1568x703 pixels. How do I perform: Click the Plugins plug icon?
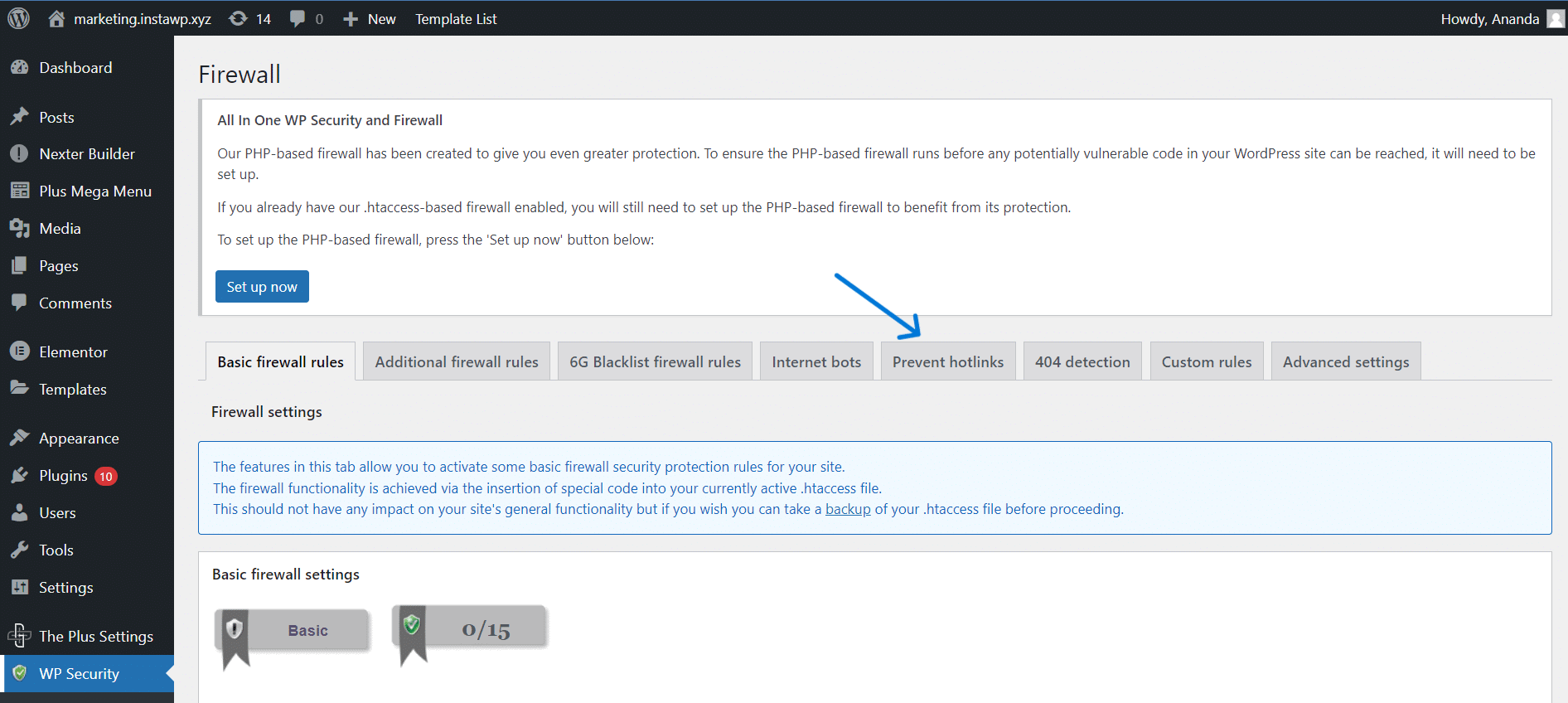20,476
